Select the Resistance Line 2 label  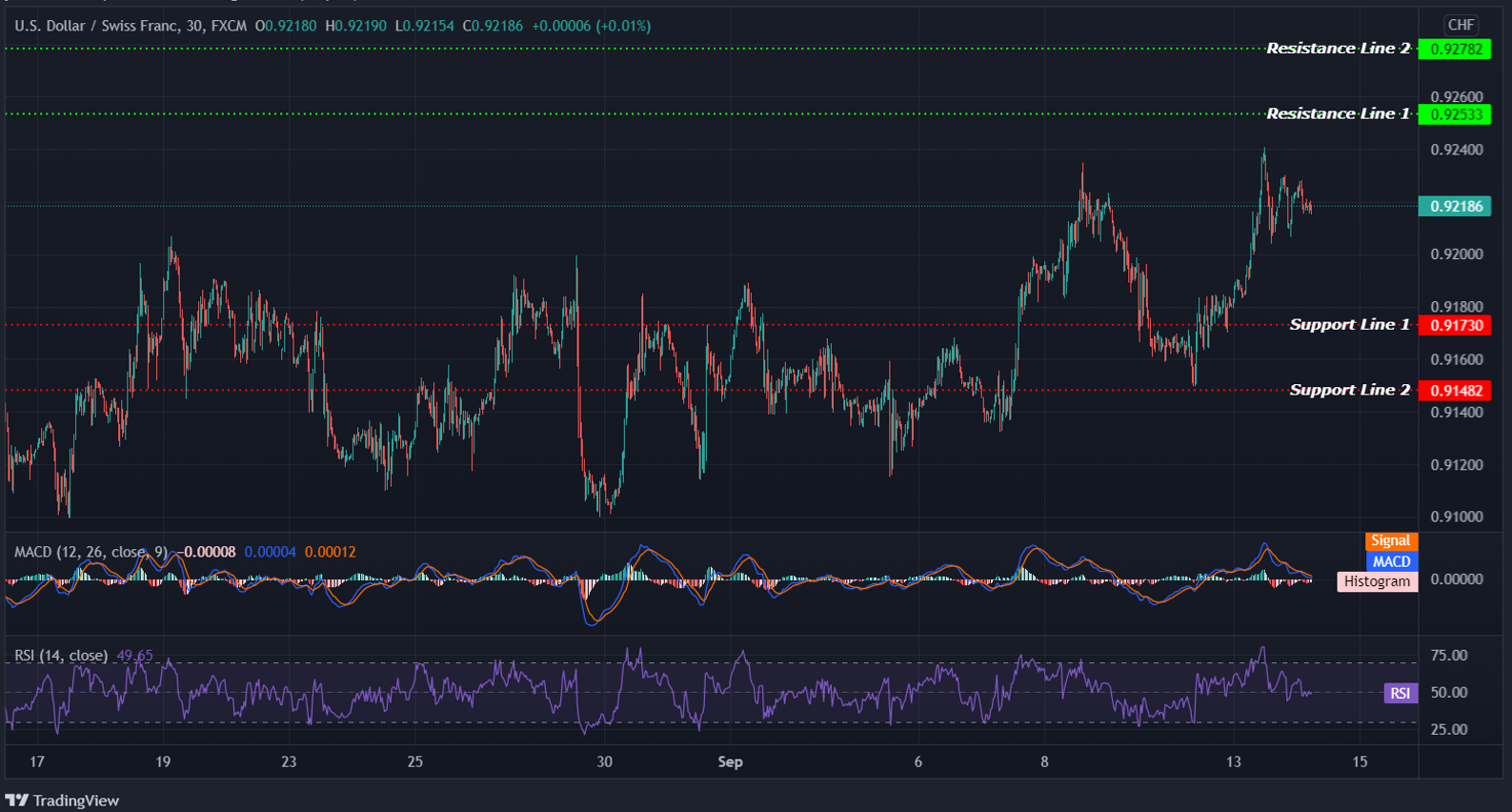pyautogui.click(x=1338, y=49)
